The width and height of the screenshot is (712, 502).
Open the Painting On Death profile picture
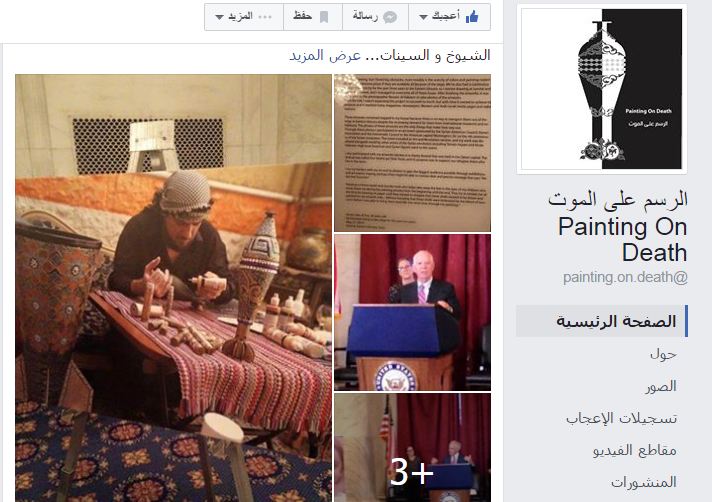coord(602,89)
